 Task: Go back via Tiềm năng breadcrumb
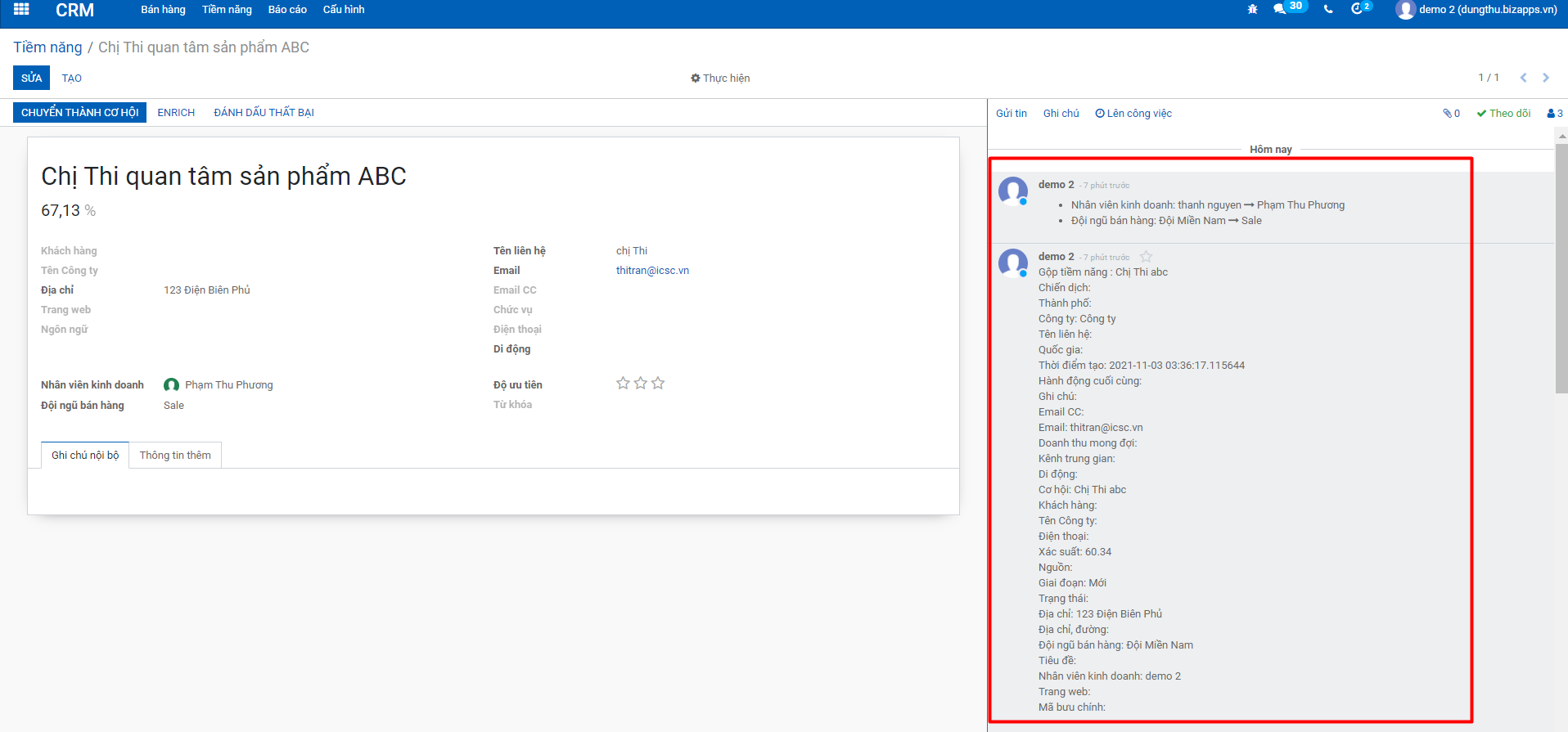[x=47, y=47]
